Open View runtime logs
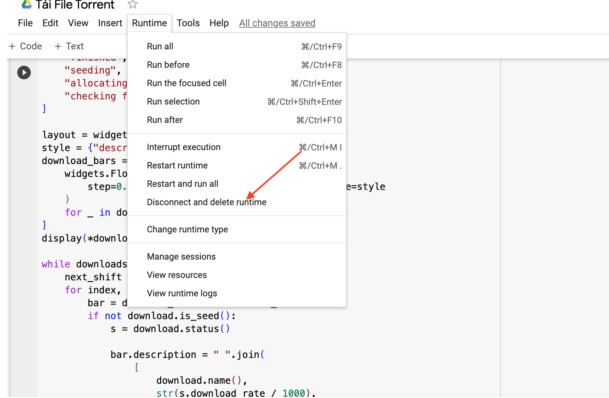Screen dimensions: 609x398 click(237, 293)
